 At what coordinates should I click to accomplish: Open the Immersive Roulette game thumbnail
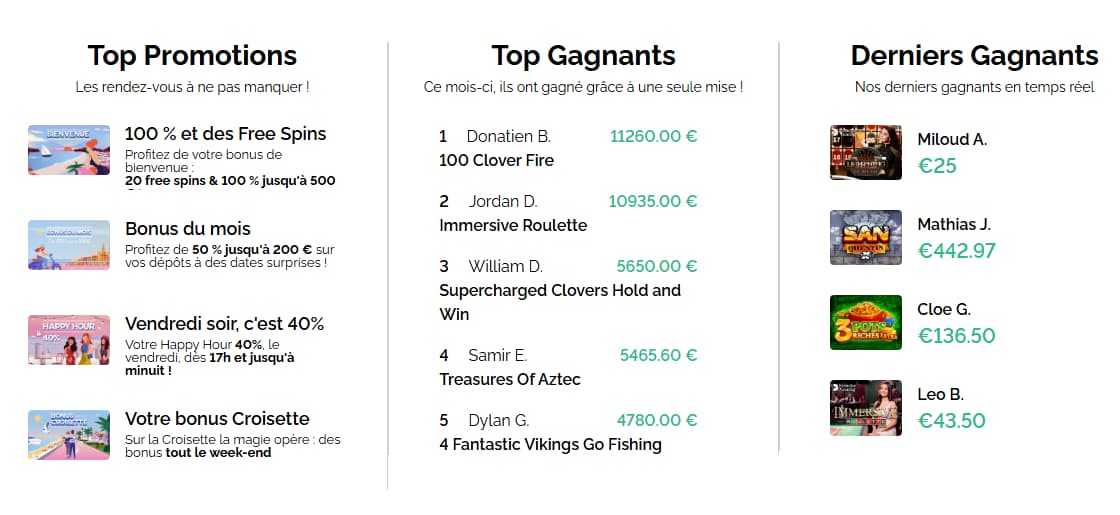pos(866,407)
